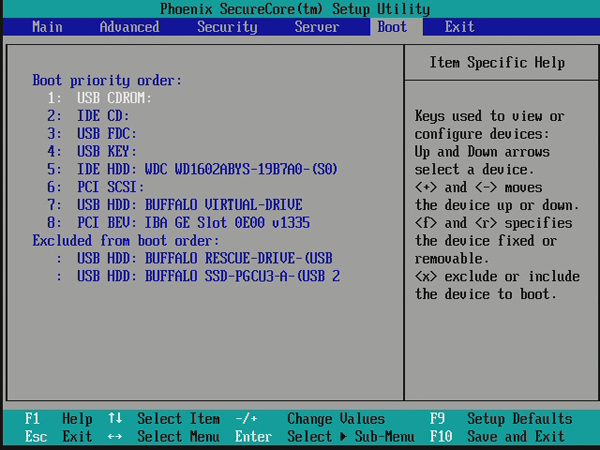The width and height of the screenshot is (600, 450).
Task: Pick boot entry 4: USB KEY
Action: pyautogui.click(x=92, y=151)
